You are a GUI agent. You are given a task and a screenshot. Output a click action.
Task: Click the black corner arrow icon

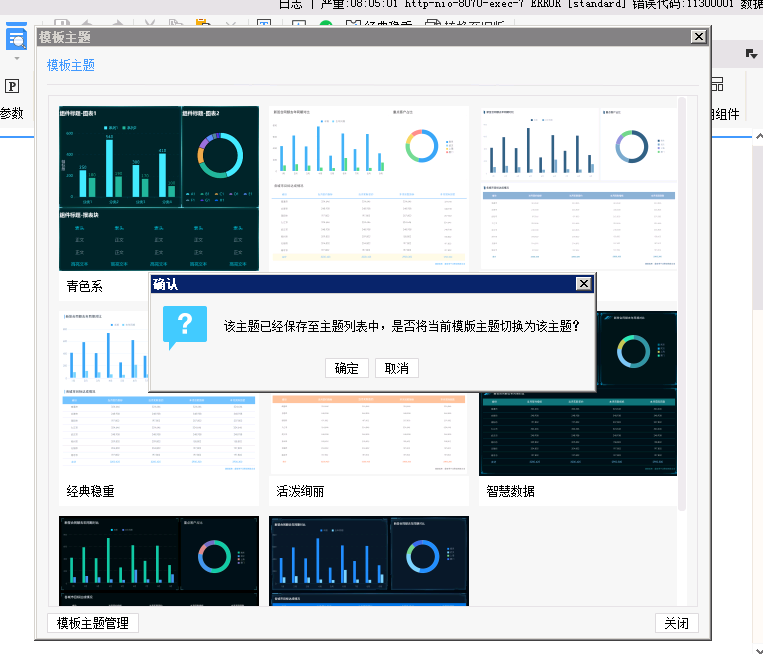[x=752, y=54]
